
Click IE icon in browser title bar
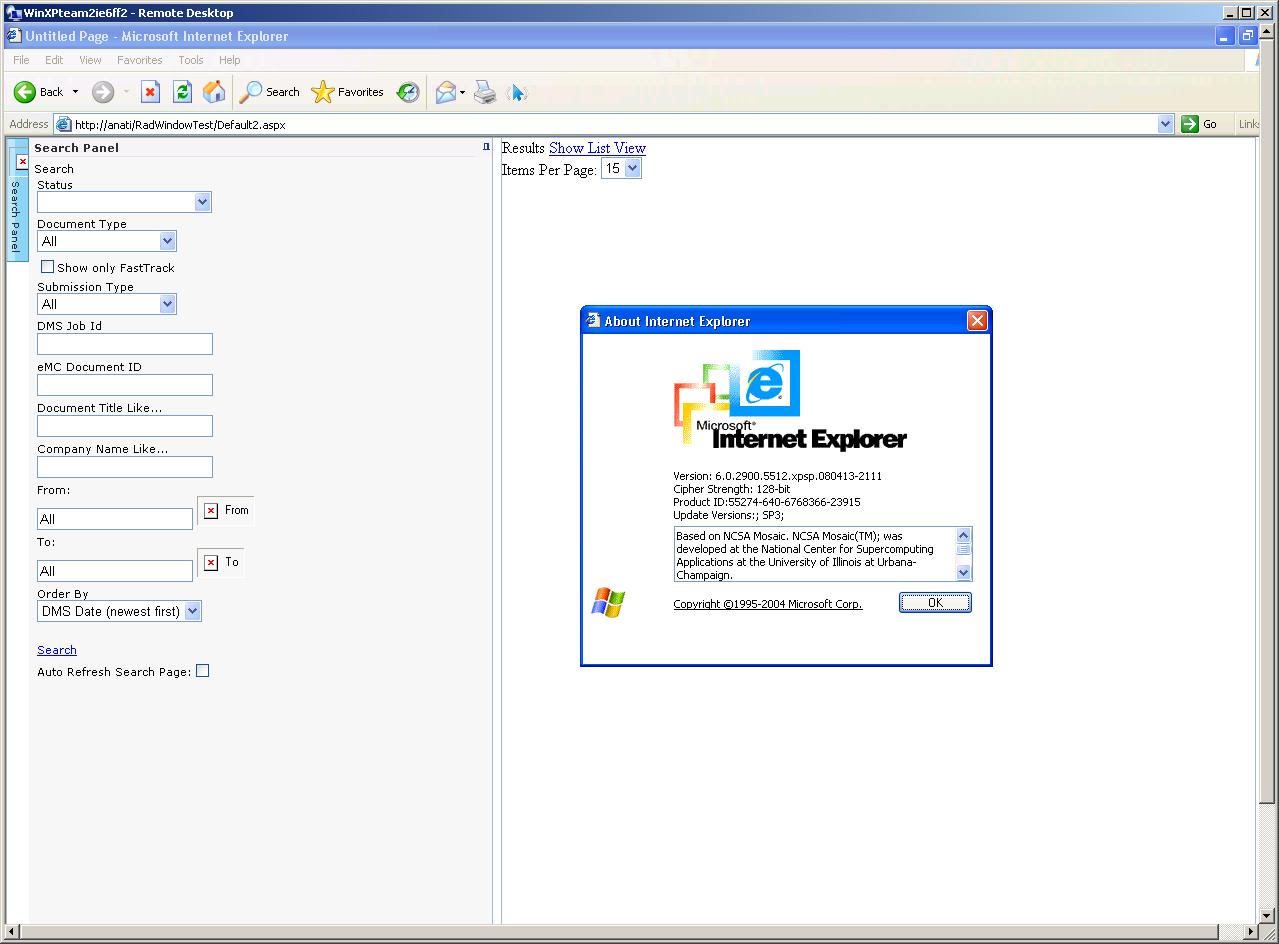(14, 36)
